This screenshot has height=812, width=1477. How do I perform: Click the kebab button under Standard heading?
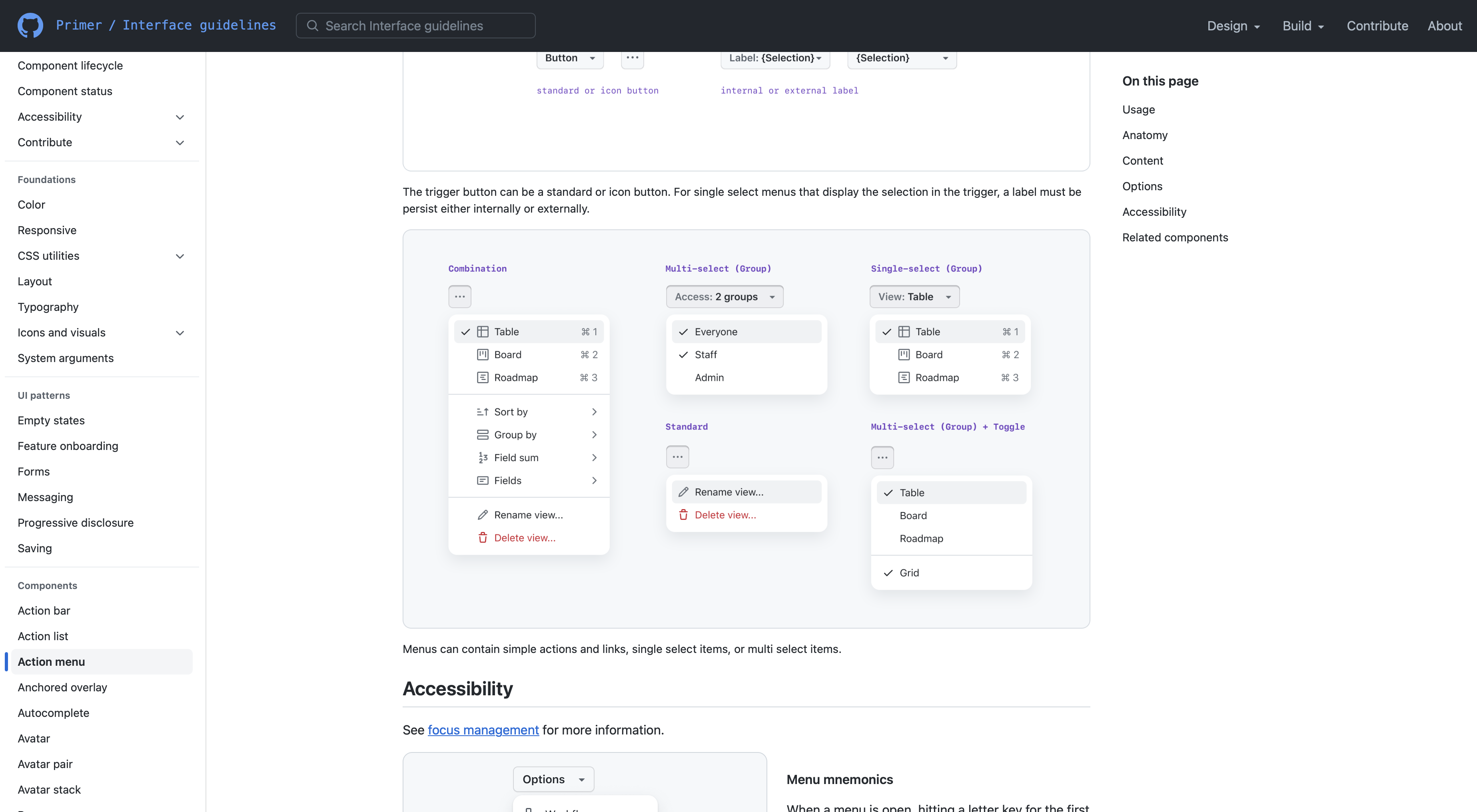coord(677,457)
